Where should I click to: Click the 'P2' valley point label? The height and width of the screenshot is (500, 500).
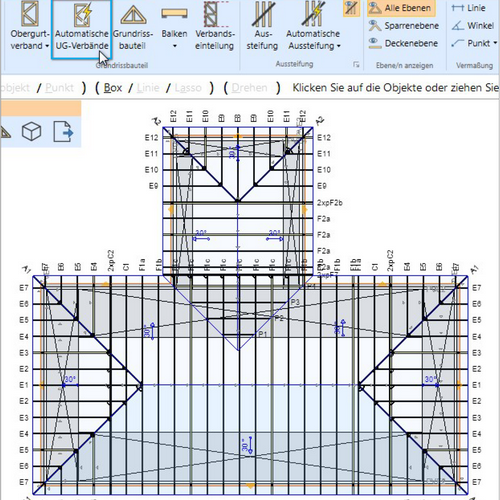279,318
